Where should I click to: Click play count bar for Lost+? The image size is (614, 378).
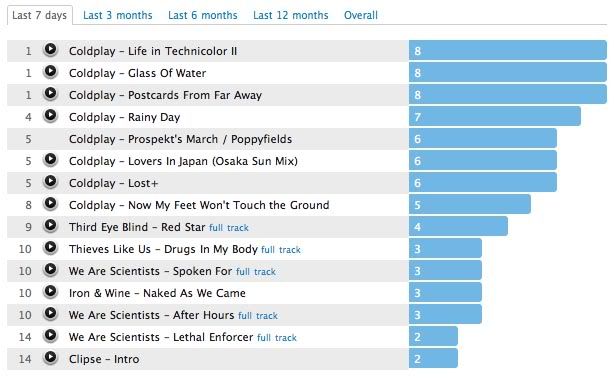(483, 182)
